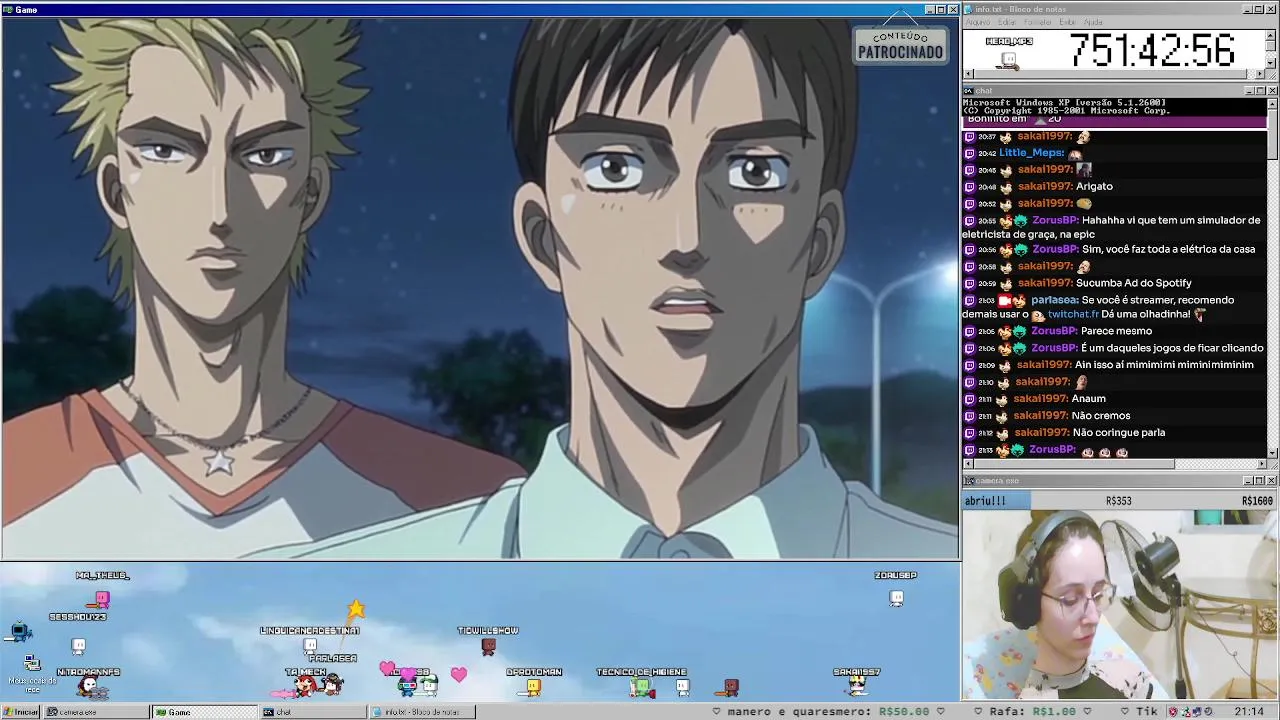The height and width of the screenshot is (720, 1280).
Task: Click the sakai1997 'Arigato' message
Action: 1094,186
